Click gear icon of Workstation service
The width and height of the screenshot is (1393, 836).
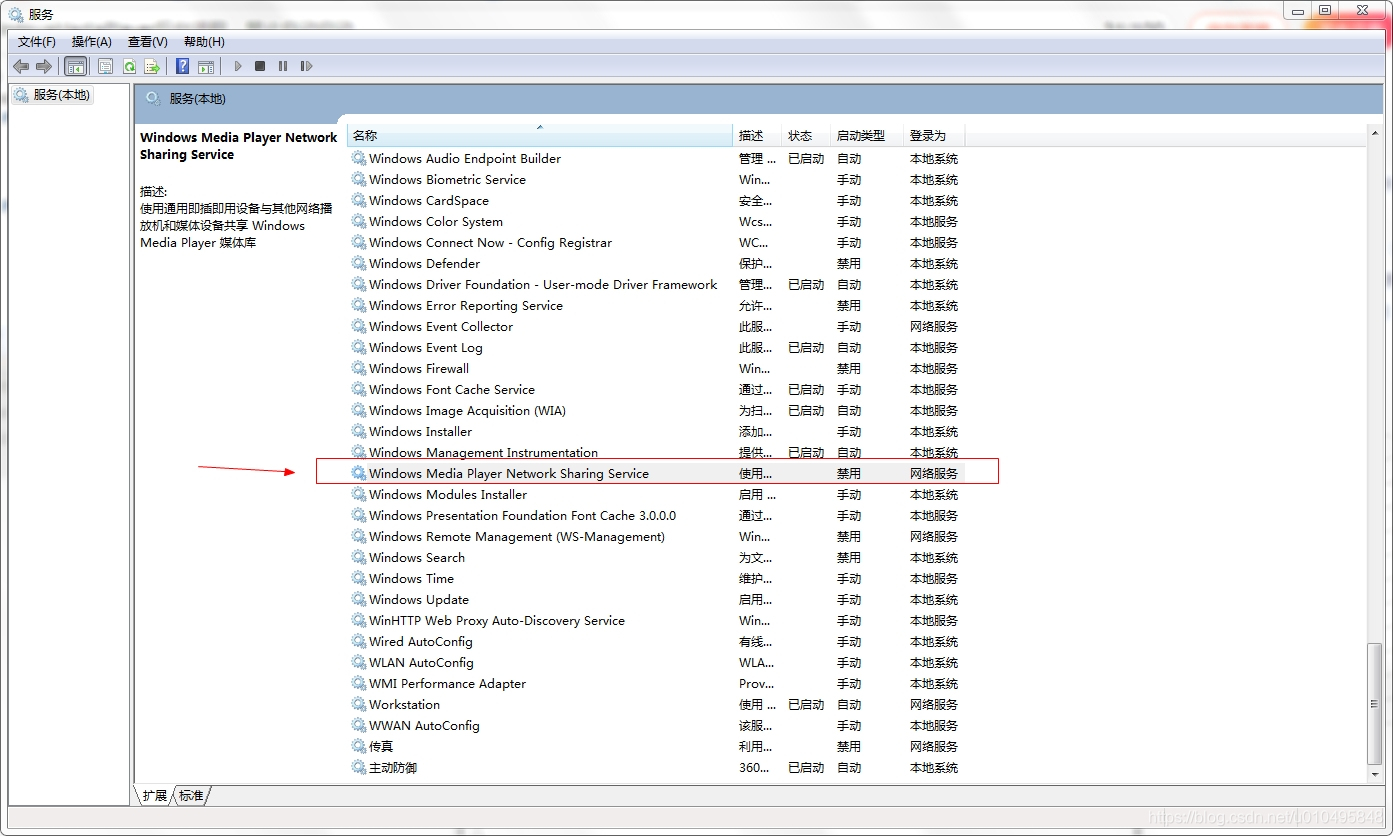tap(359, 704)
